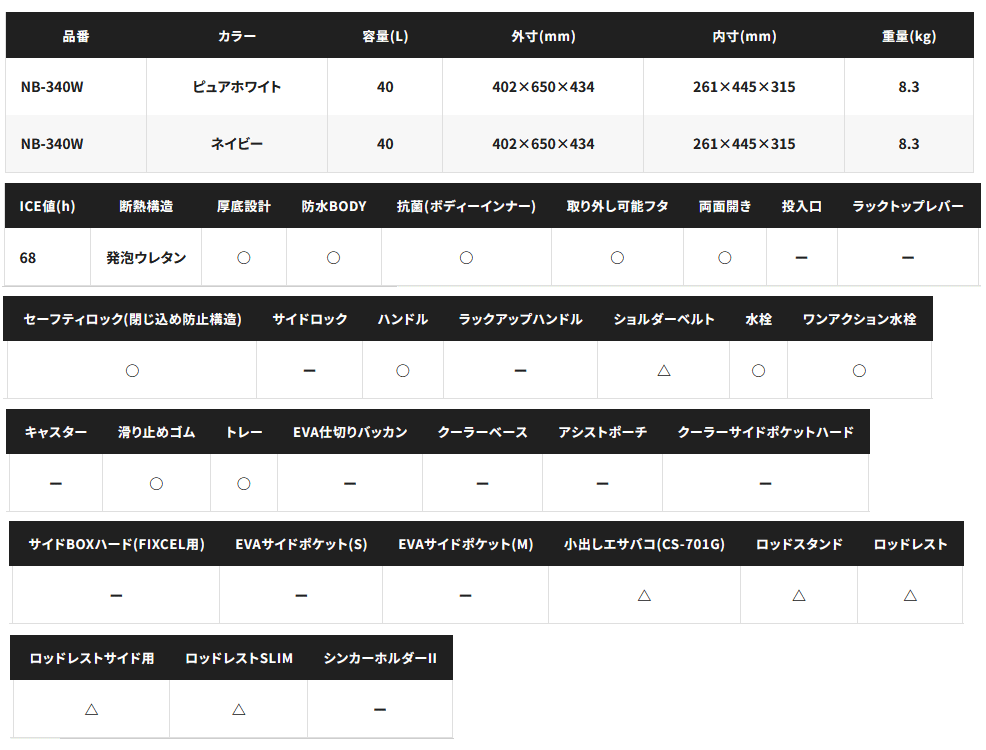
Task: Click the circle under 抗菌(ボディーインナー)
Action: 466,258
